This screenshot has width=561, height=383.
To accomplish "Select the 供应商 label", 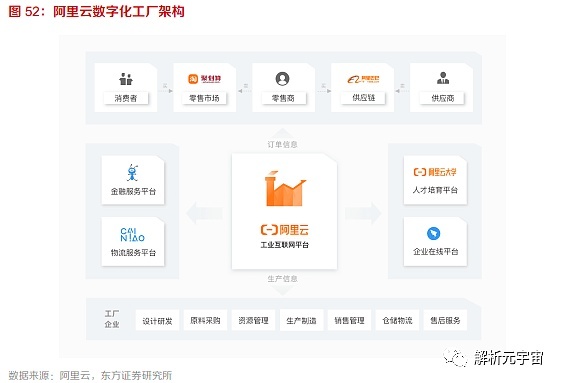I will (x=443, y=98).
